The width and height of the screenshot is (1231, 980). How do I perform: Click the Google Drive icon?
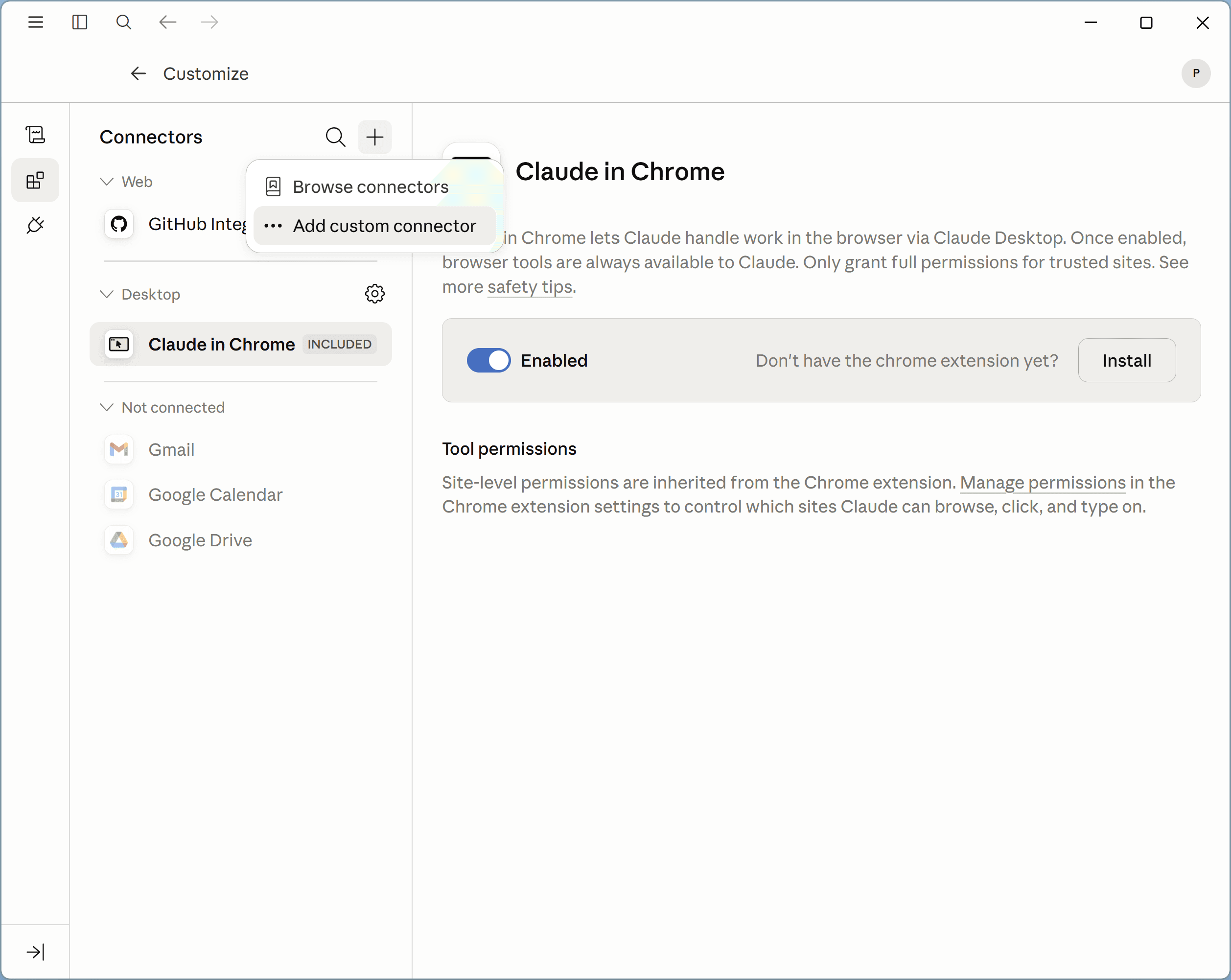click(119, 539)
